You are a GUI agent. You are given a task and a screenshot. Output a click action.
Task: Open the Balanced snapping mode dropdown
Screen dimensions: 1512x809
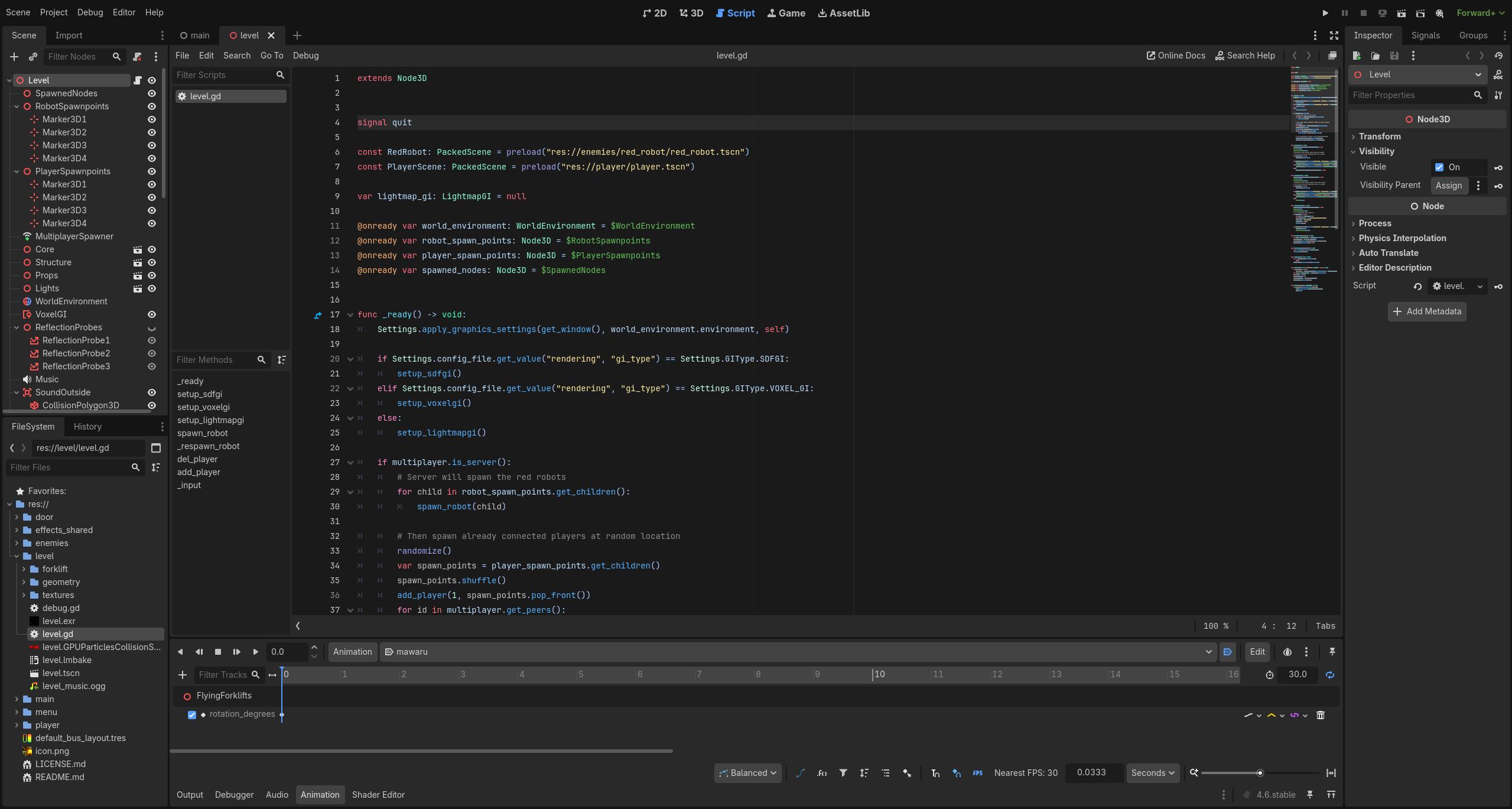748,773
